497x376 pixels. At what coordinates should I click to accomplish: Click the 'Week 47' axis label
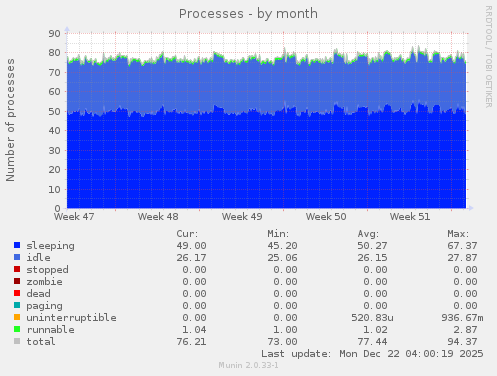tap(74, 217)
